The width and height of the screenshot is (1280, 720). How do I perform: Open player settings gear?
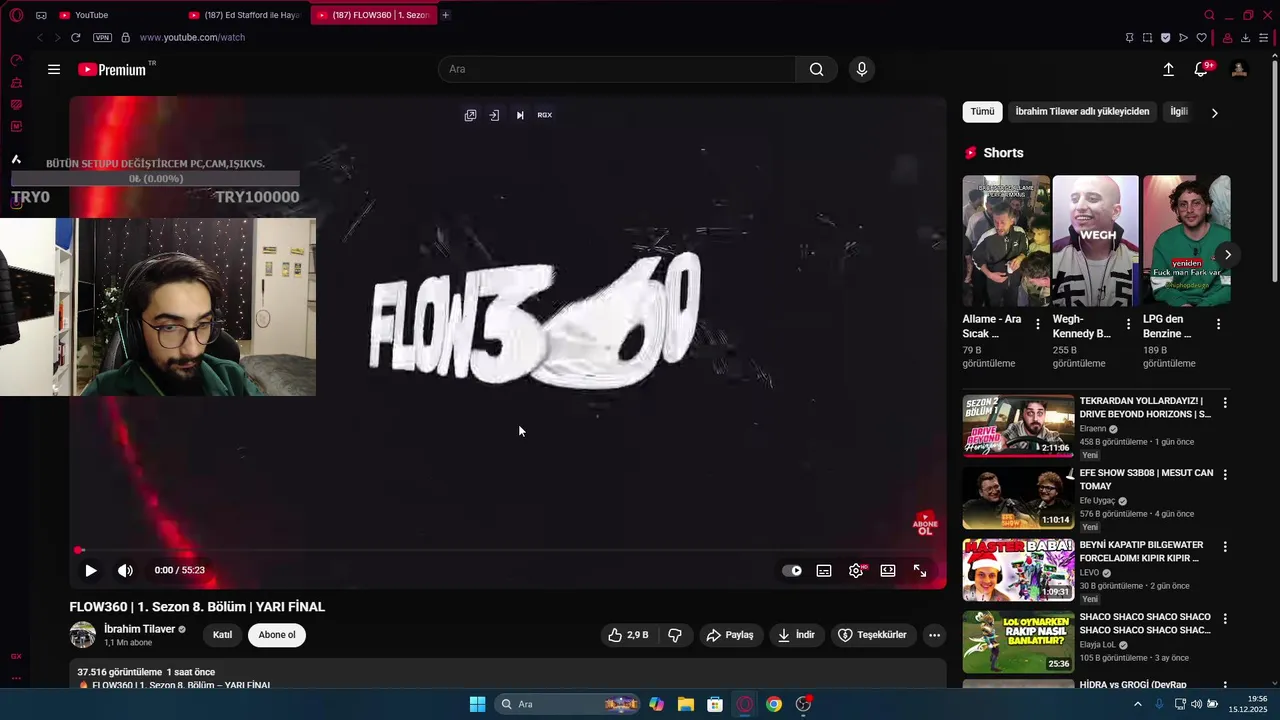856,570
